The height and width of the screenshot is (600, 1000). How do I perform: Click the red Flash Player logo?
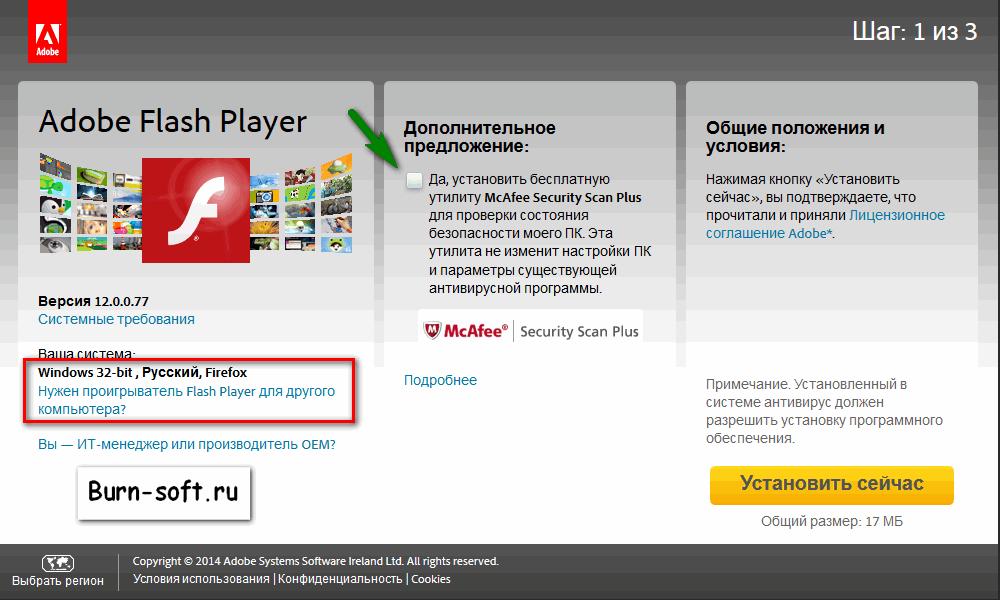click(x=196, y=210)
